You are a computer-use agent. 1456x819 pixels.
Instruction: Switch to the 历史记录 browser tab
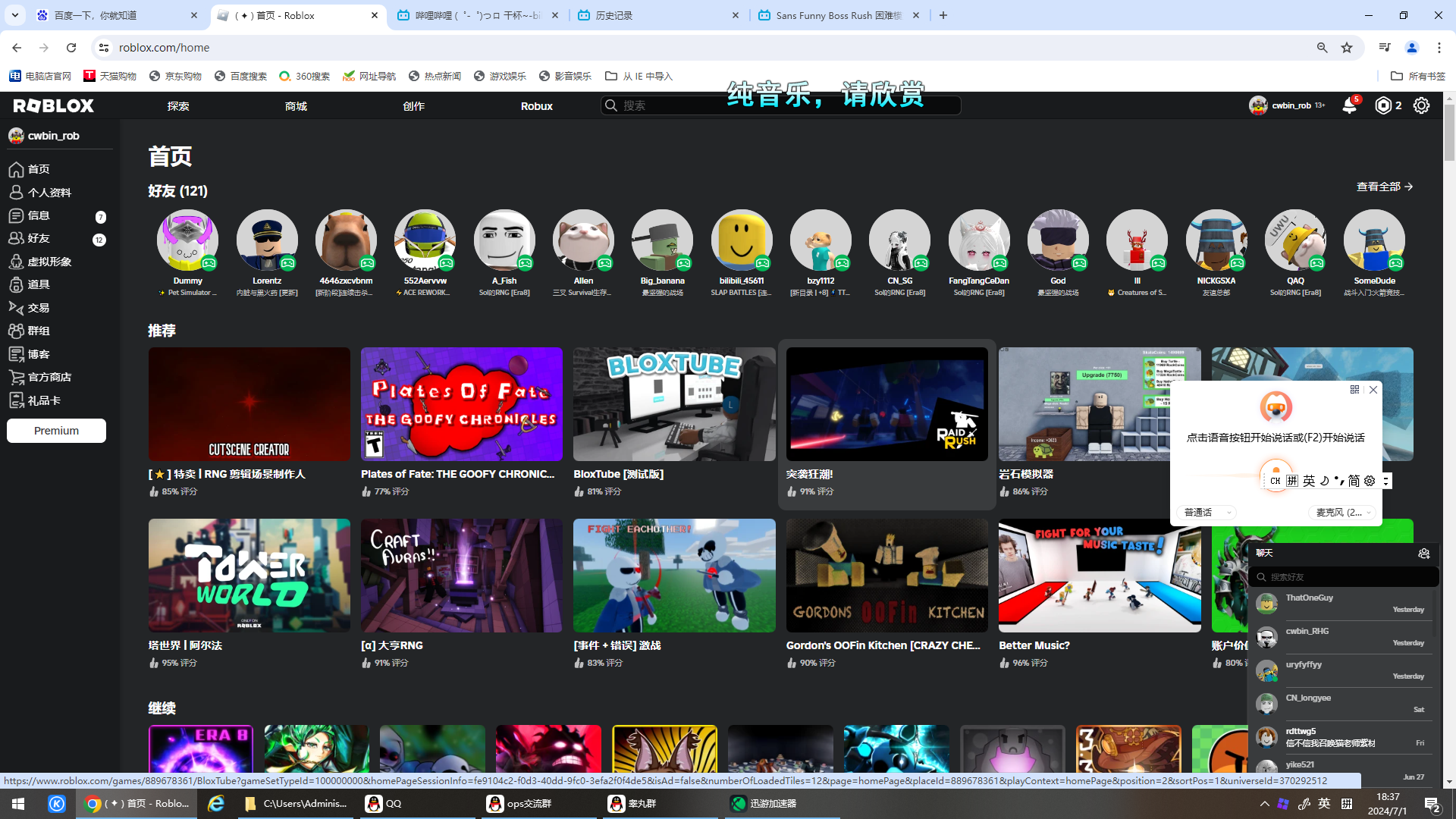[x=658, y=15]
